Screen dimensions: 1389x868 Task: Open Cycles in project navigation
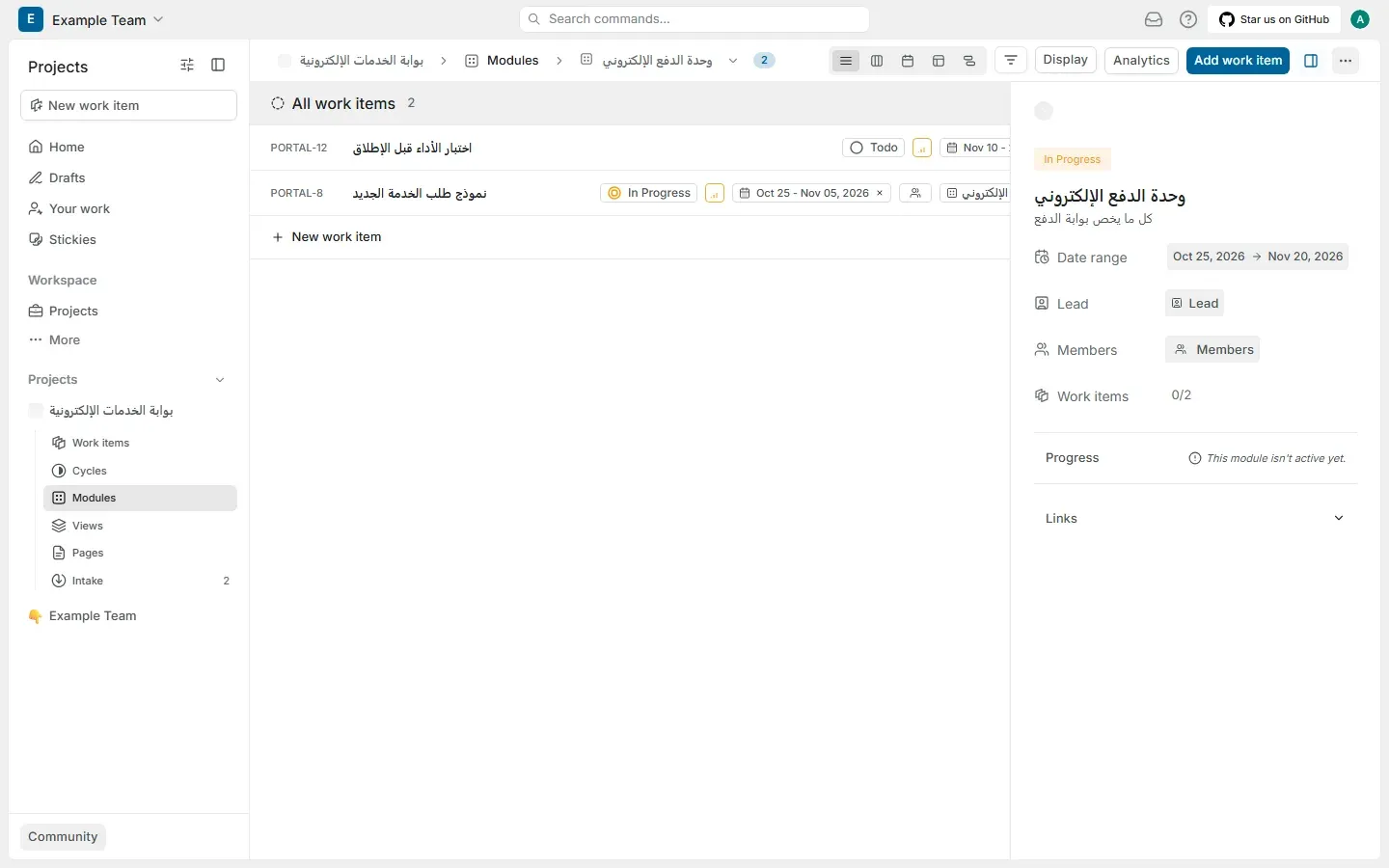pyautogui.click(x=140, y=471)
